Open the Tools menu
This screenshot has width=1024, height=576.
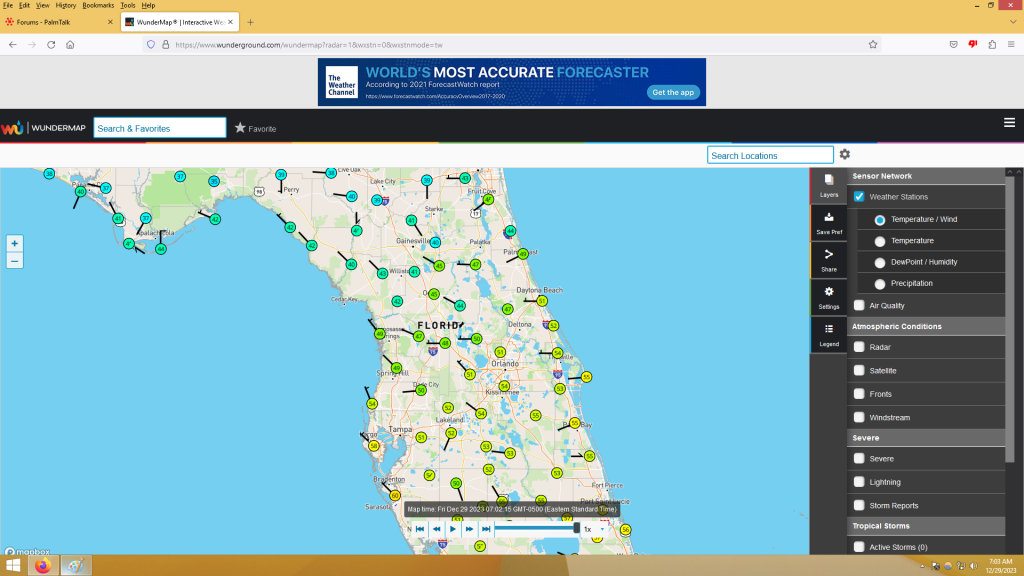tap(128, 5)
